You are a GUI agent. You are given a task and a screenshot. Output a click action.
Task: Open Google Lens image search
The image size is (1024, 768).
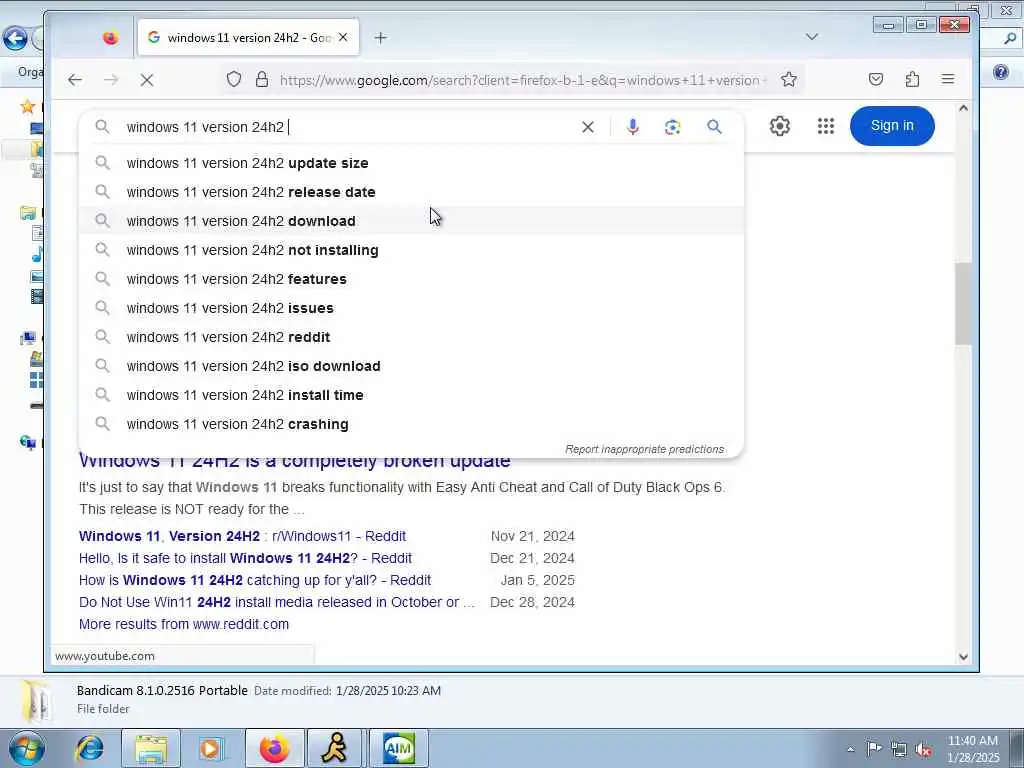(673, 127)
